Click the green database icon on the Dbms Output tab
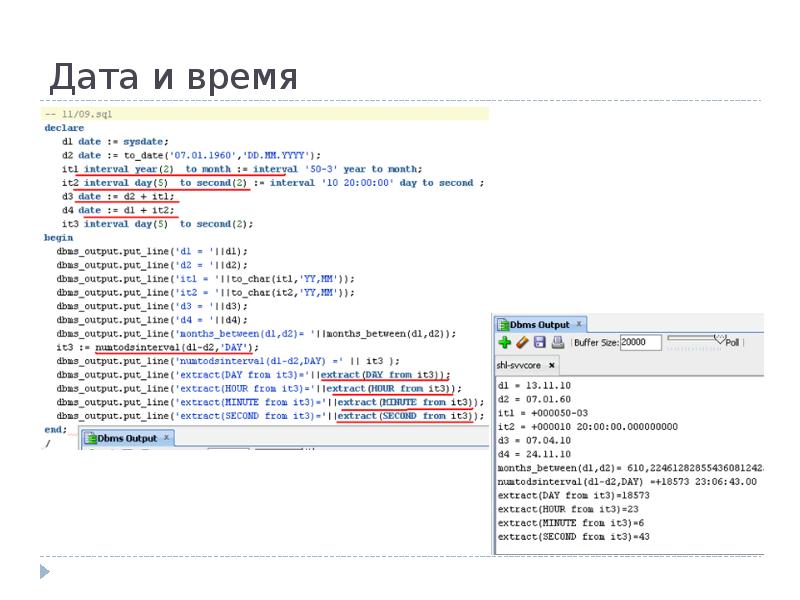Viewport: 800px width, 600px height. tap(506, 324)
